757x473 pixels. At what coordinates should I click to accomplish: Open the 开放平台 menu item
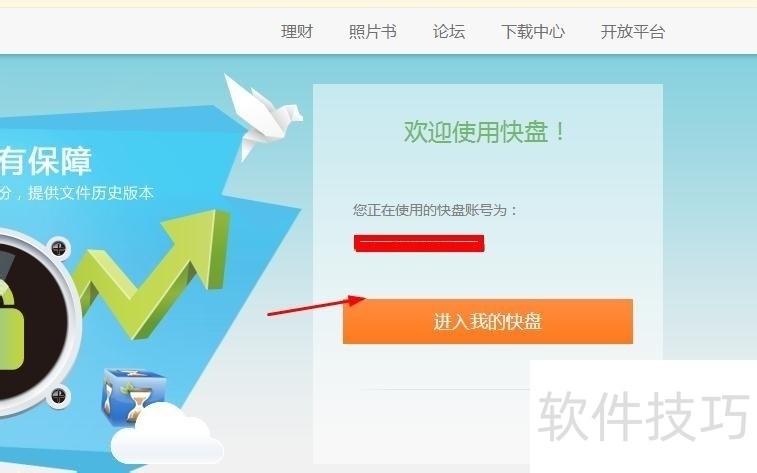pos(633,32)
